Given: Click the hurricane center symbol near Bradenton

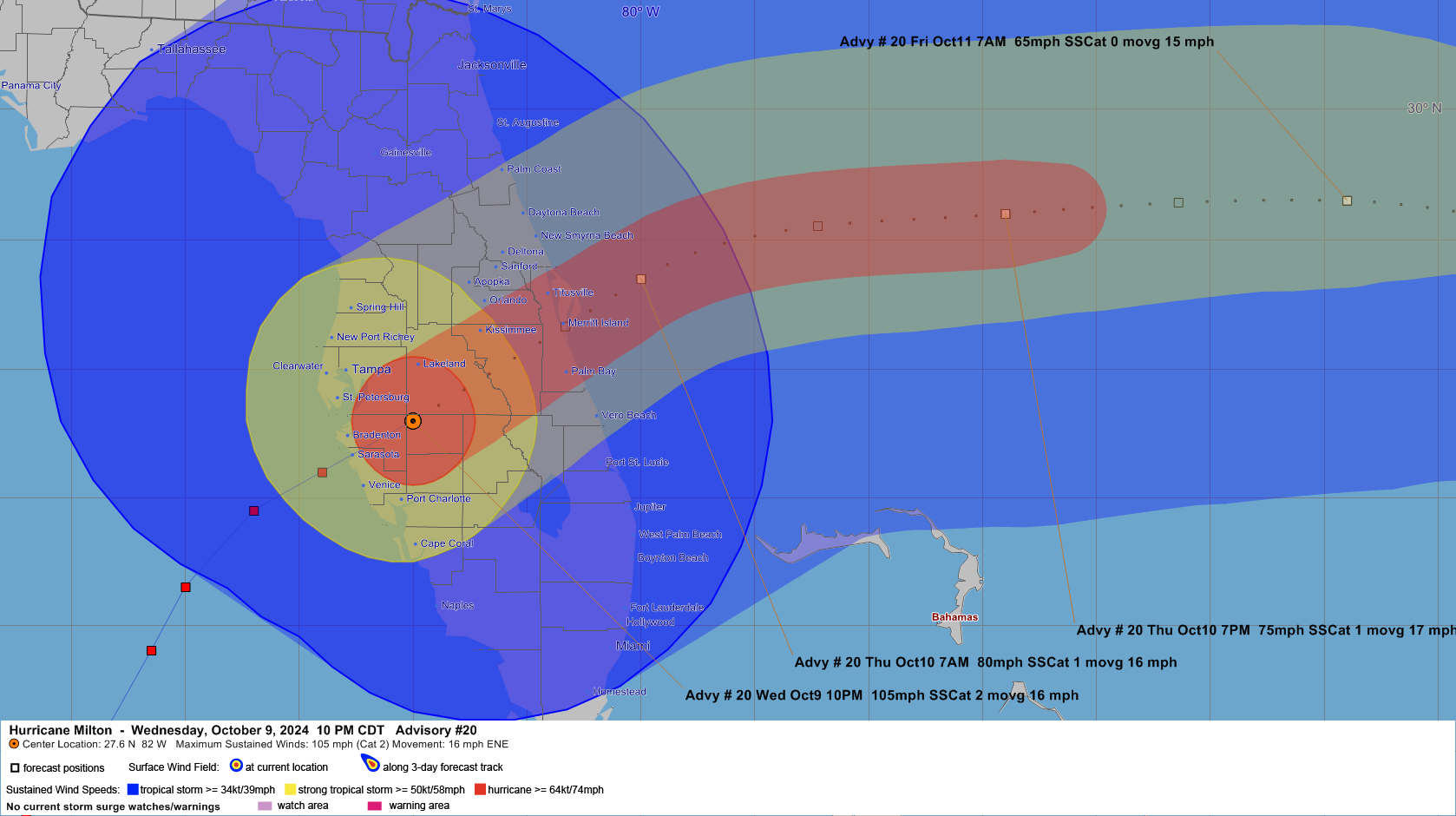Looking at the screenshot, I should [x=413, y=421].
